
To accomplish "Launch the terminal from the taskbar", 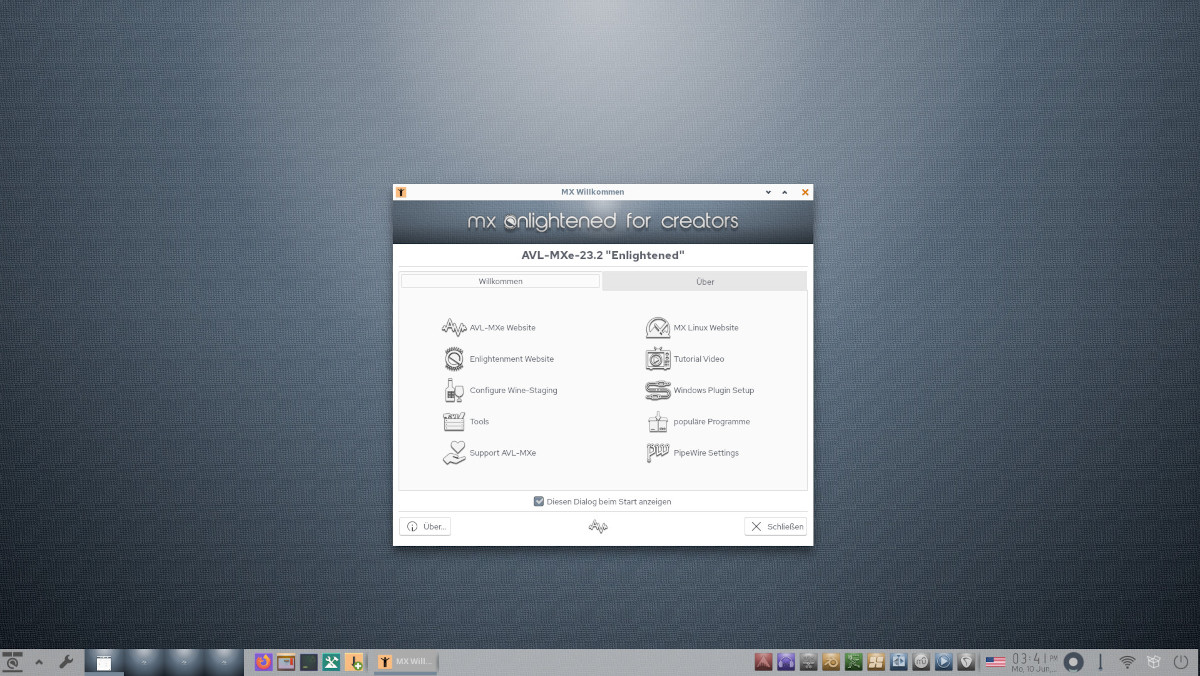I will pyautogui.click(x=309, y=662).
